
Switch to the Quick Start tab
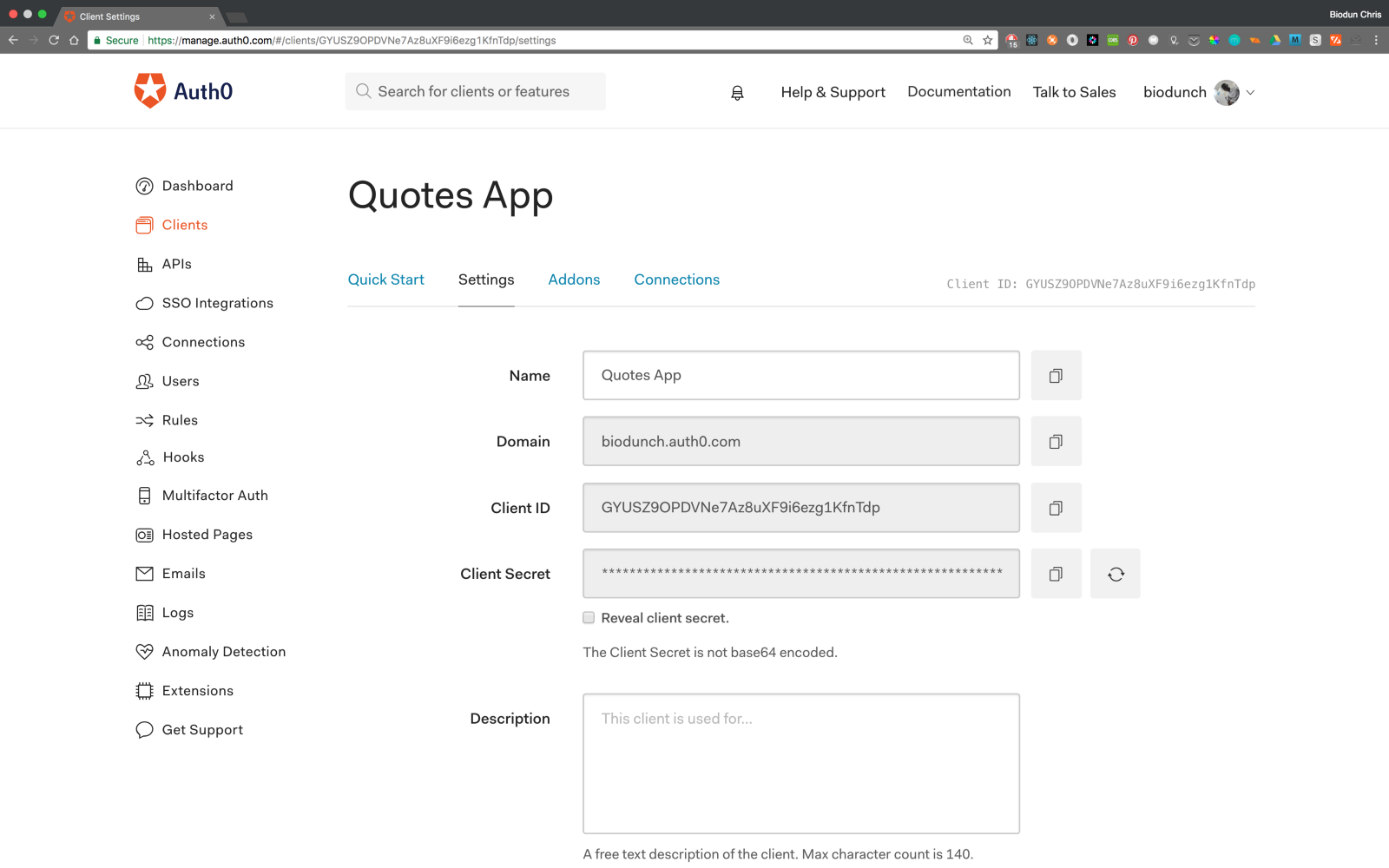pyautogui.click(x=386, y=279)
